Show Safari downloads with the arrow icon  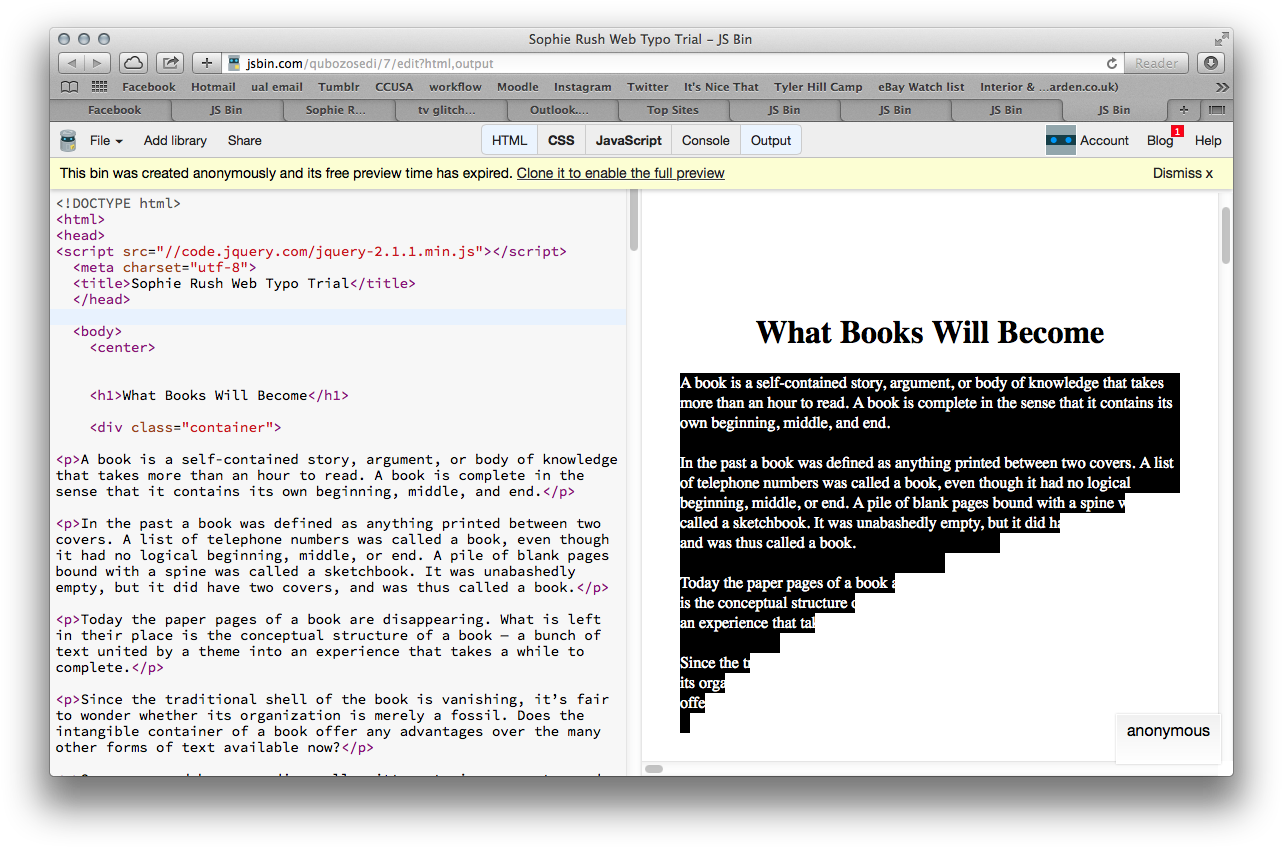point(1211,63)
